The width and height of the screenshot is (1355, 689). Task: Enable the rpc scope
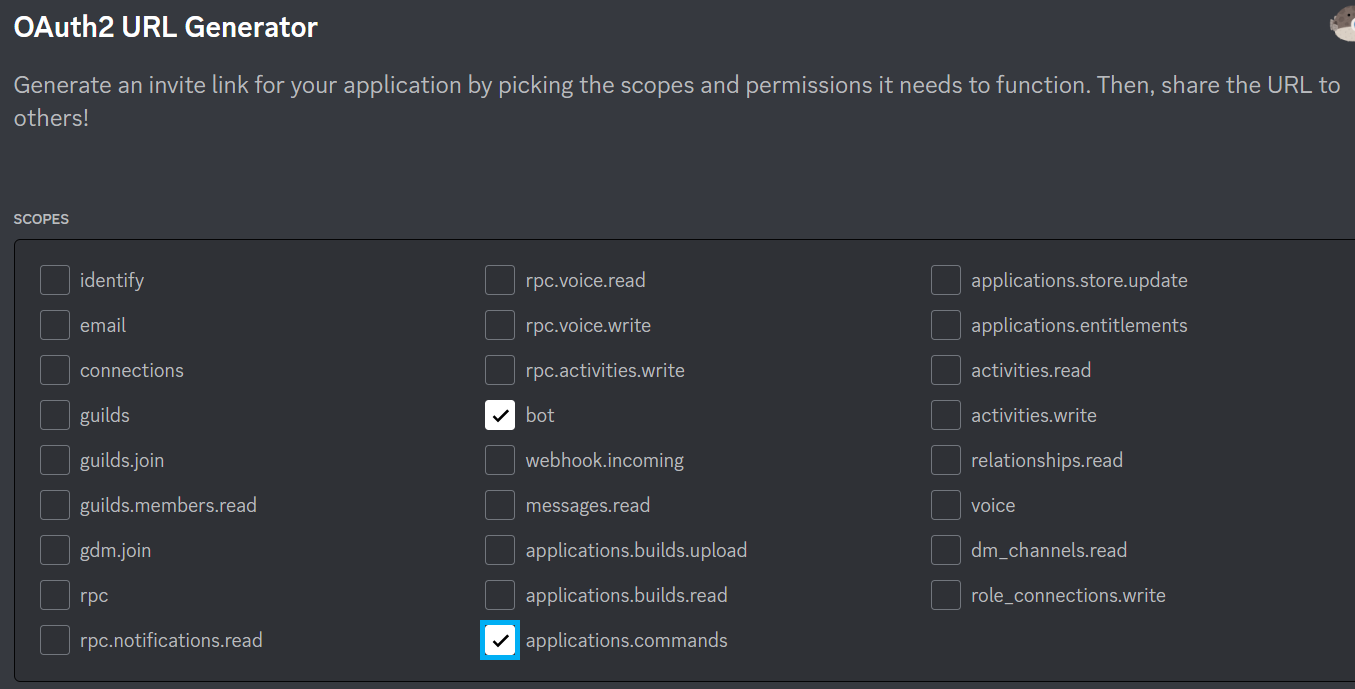pyautogui.click(x=55, y=595)
